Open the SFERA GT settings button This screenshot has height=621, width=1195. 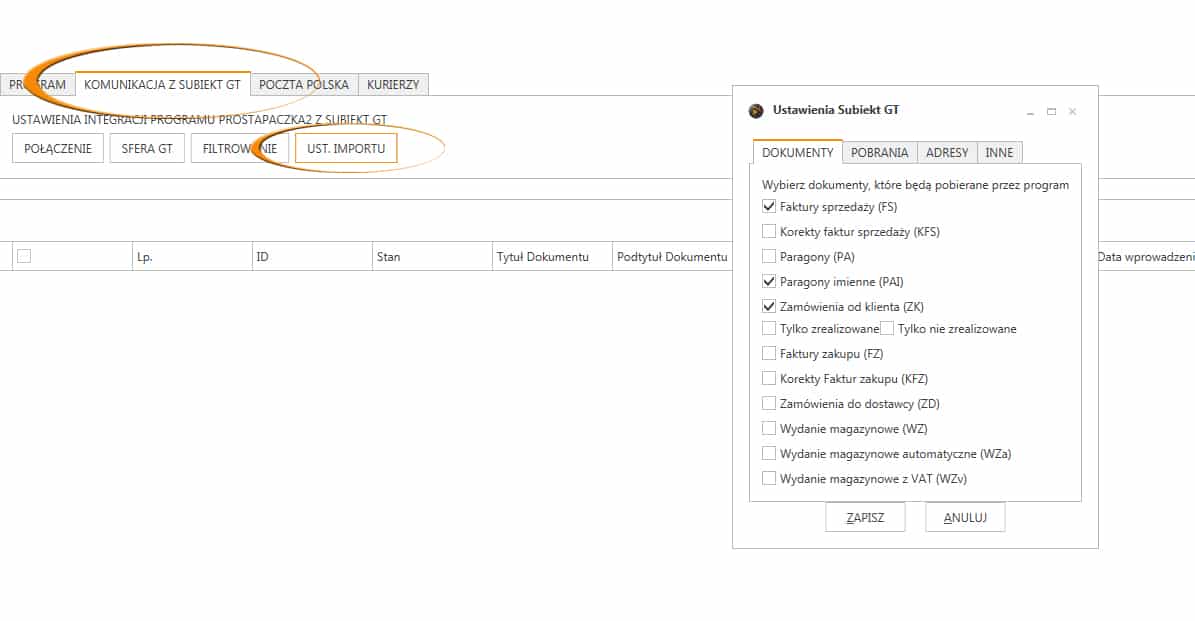[147, 149]
